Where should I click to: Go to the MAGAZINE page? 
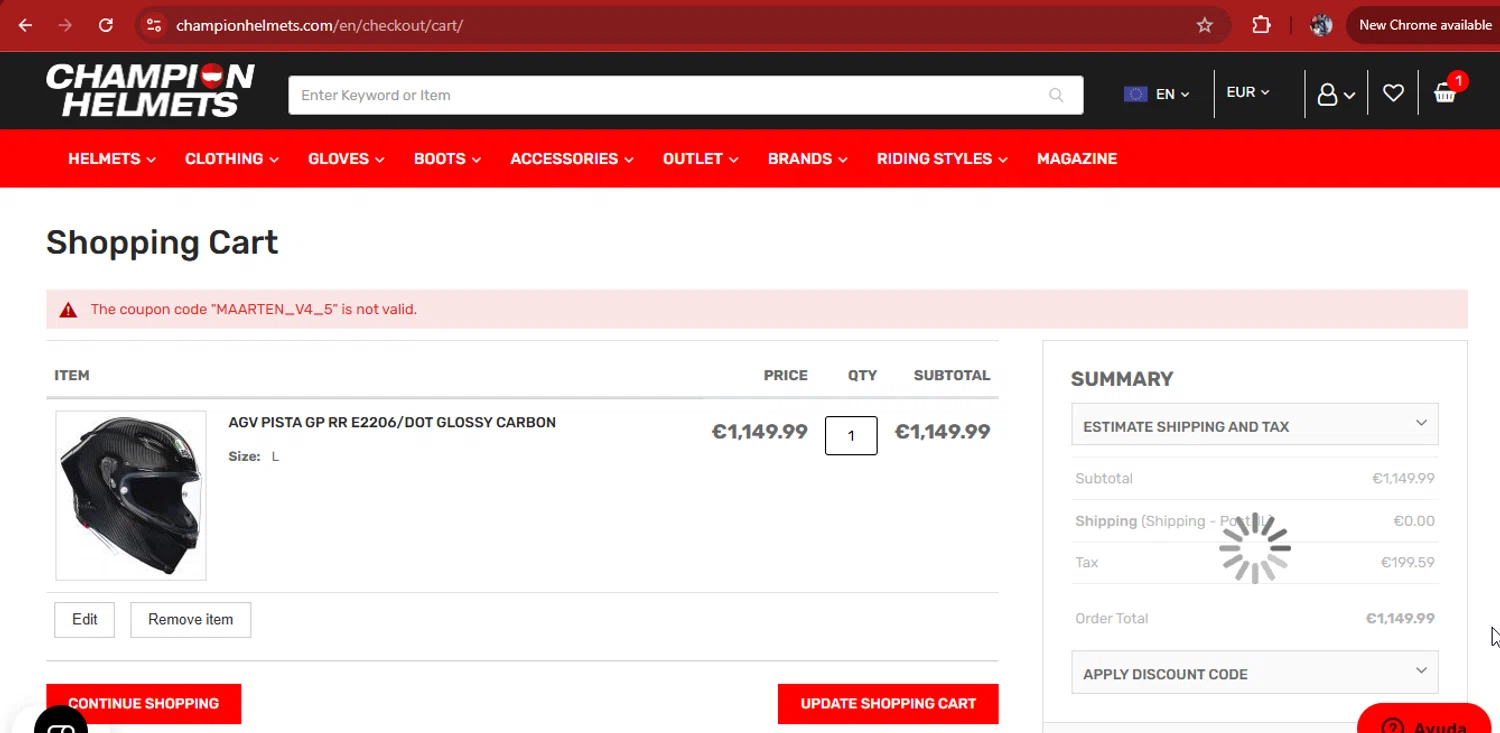1077,159
